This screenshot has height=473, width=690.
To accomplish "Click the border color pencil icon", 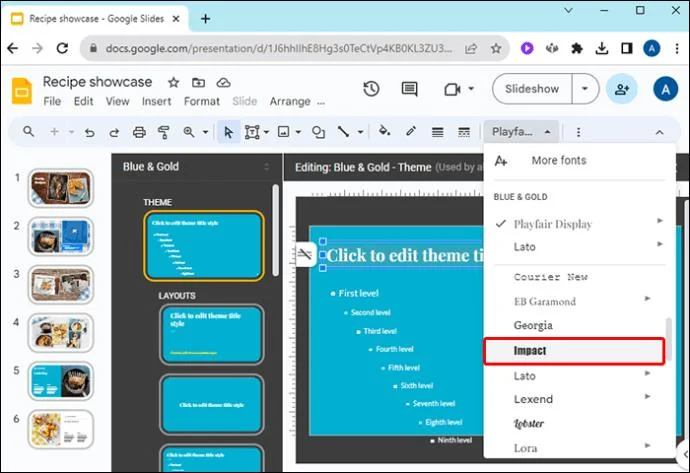I will [x=411, y=131].
